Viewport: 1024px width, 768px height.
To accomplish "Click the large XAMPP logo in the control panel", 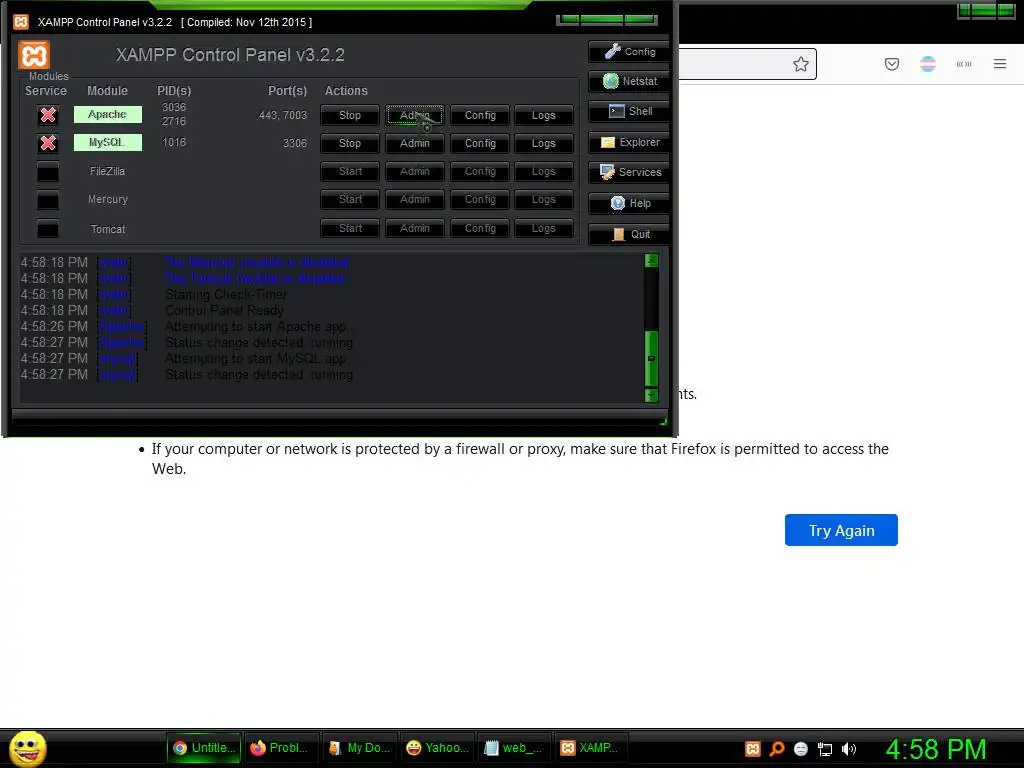I will pyautogui.click(x=34, y=56).
